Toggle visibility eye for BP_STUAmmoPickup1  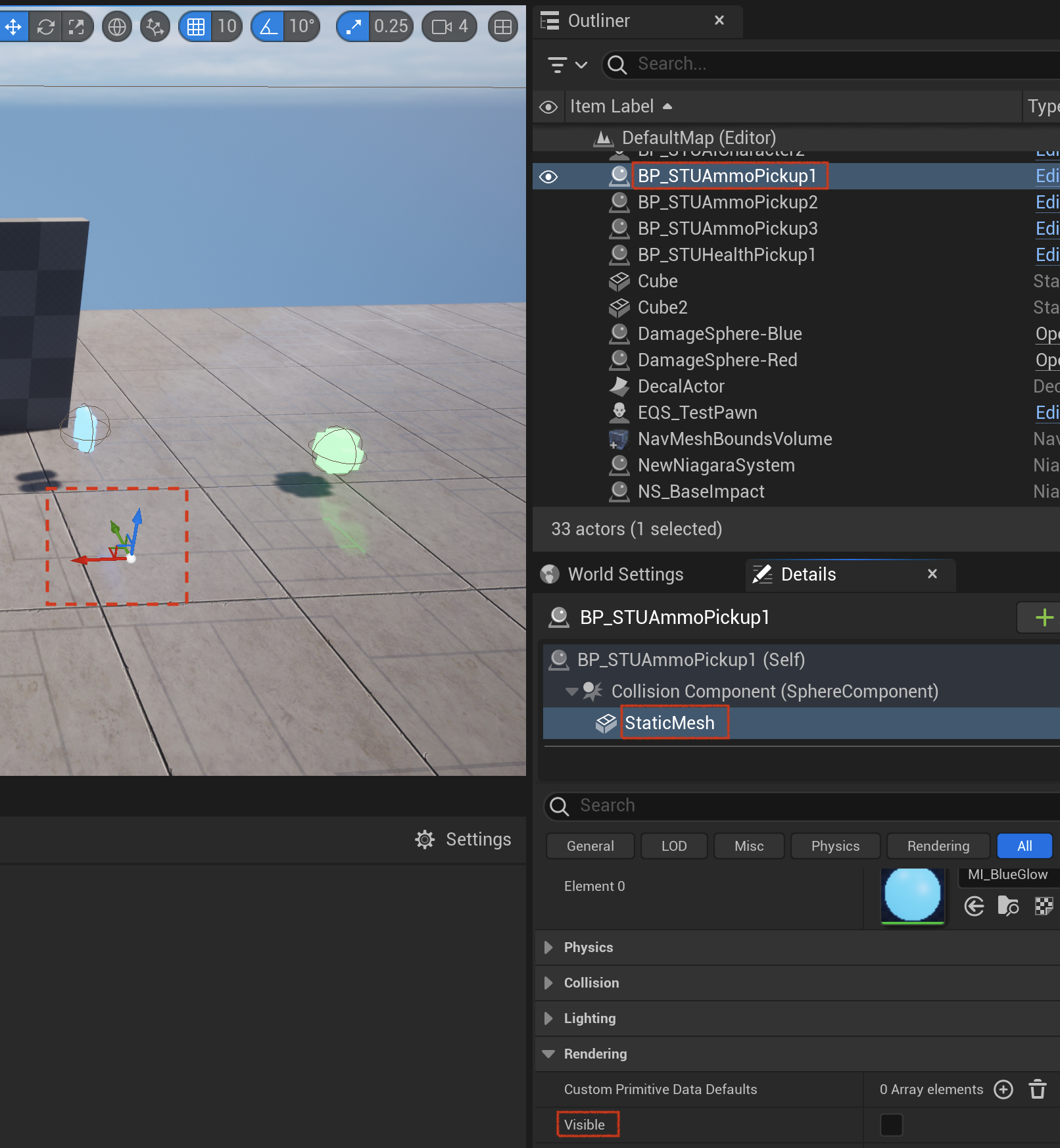pyautogui.click(x=548, y=177)
